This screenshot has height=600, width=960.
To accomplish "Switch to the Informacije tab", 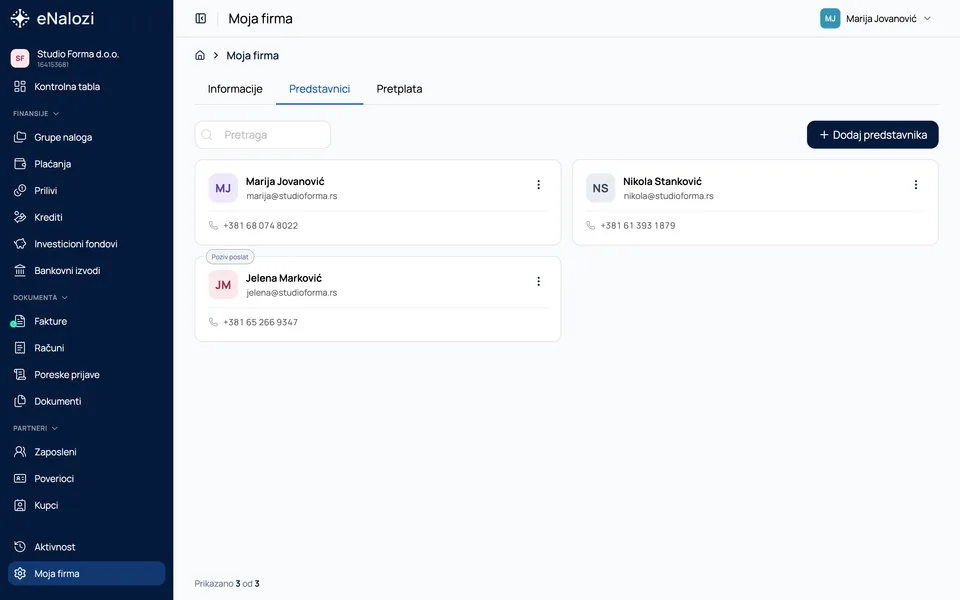I will [235, 89].
